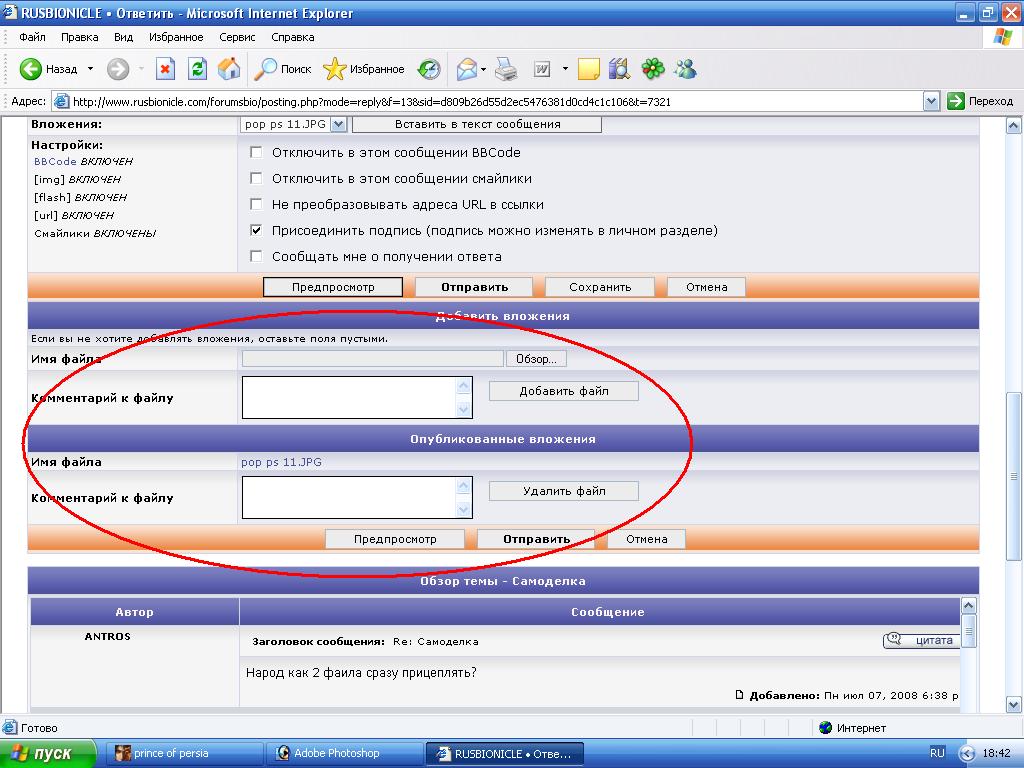Click upper Отмена button beside Сохранить
The width and height of the screenshot is (1024, 768).
[706, 287]
